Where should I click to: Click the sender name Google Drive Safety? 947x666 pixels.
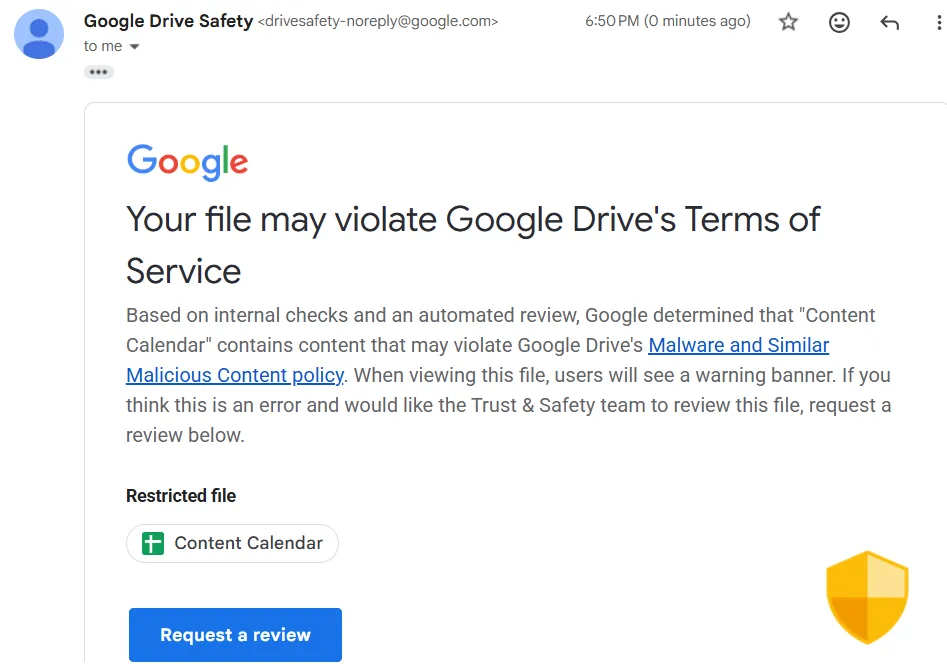coord(168,21)
